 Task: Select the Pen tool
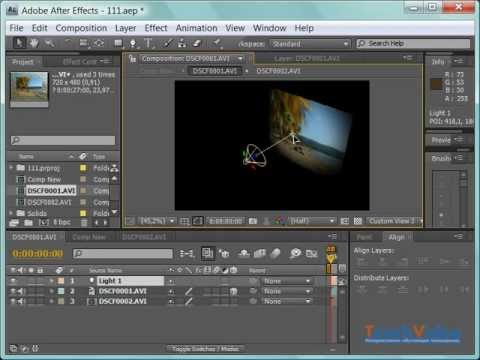point(133,43)
